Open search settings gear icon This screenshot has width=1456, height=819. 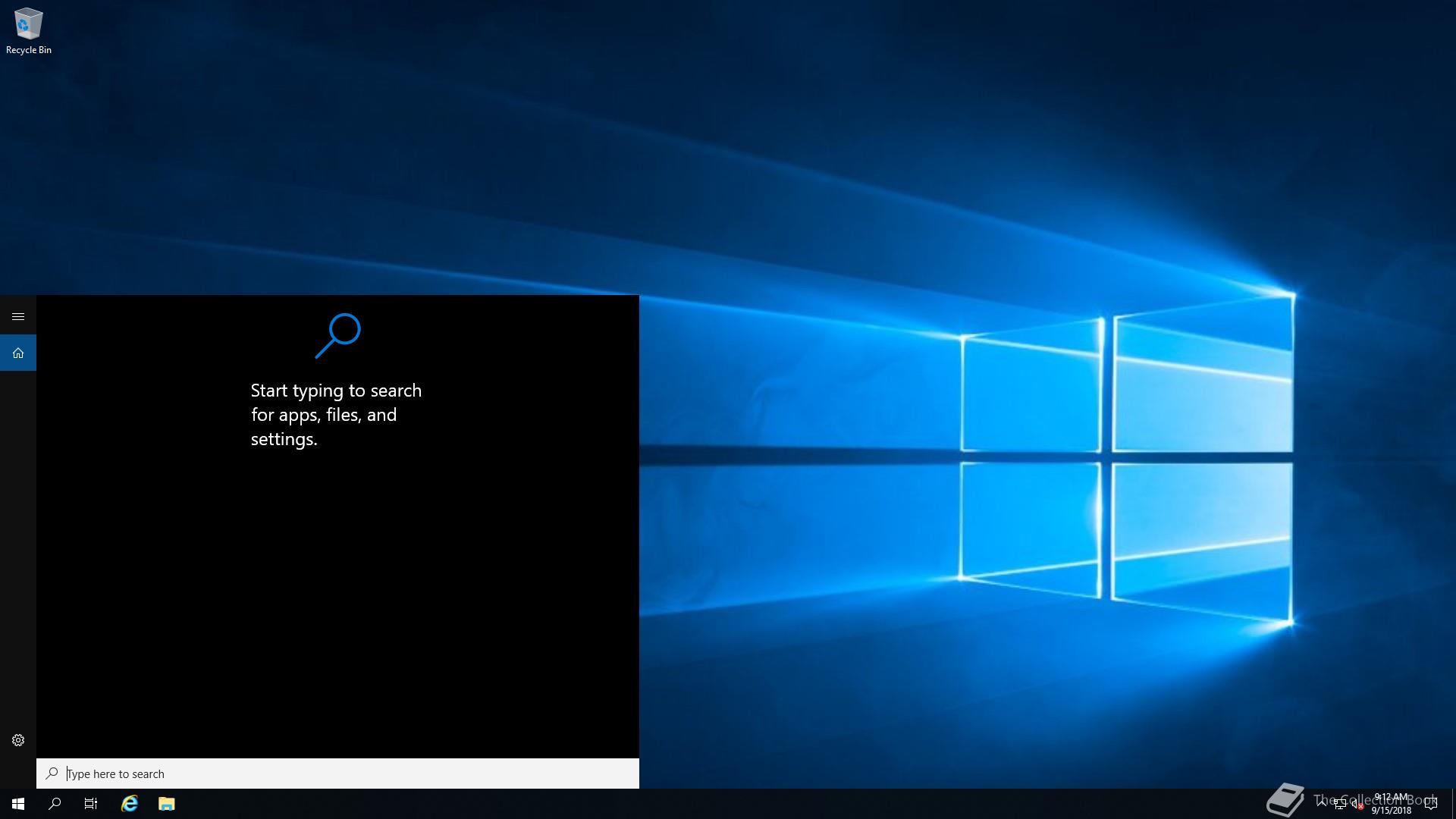click(x=18, y=740)
